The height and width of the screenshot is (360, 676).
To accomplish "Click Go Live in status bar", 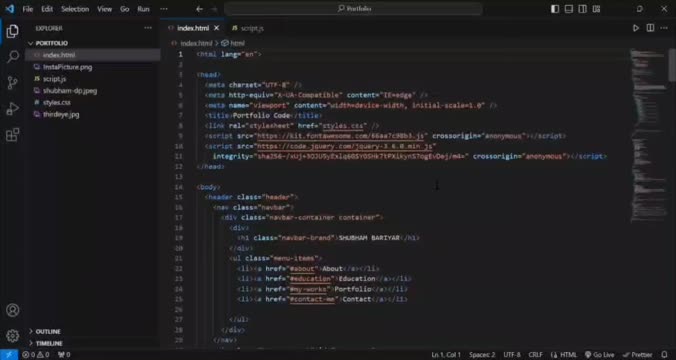I will (599, 355).
